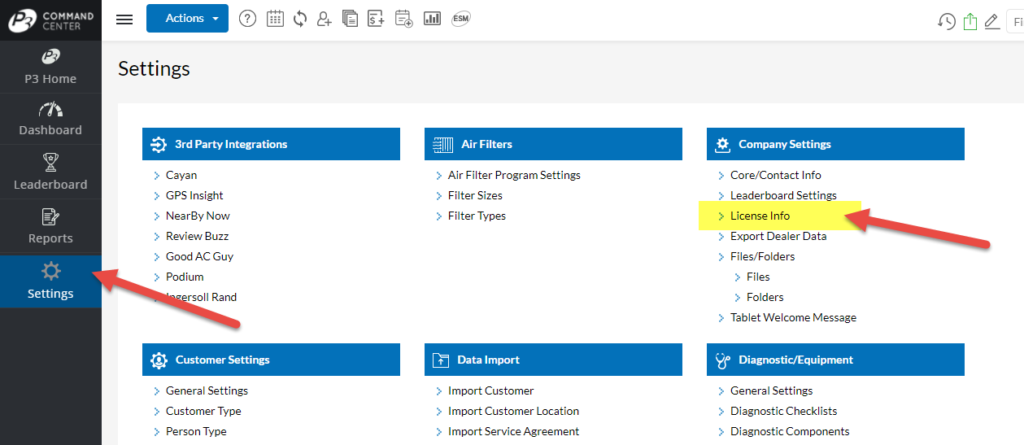Click the green share upload icon
Viewport: 1024px width, 445px height.
point(970,22)
